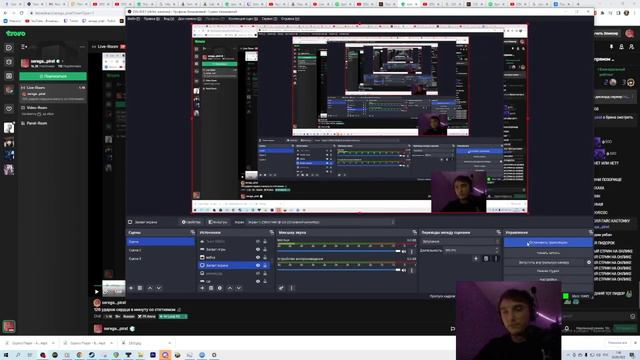Move scene up arrow in OBS Scenes panel
The width and height of the screenshot is (640, 360).
click(150, 288)
